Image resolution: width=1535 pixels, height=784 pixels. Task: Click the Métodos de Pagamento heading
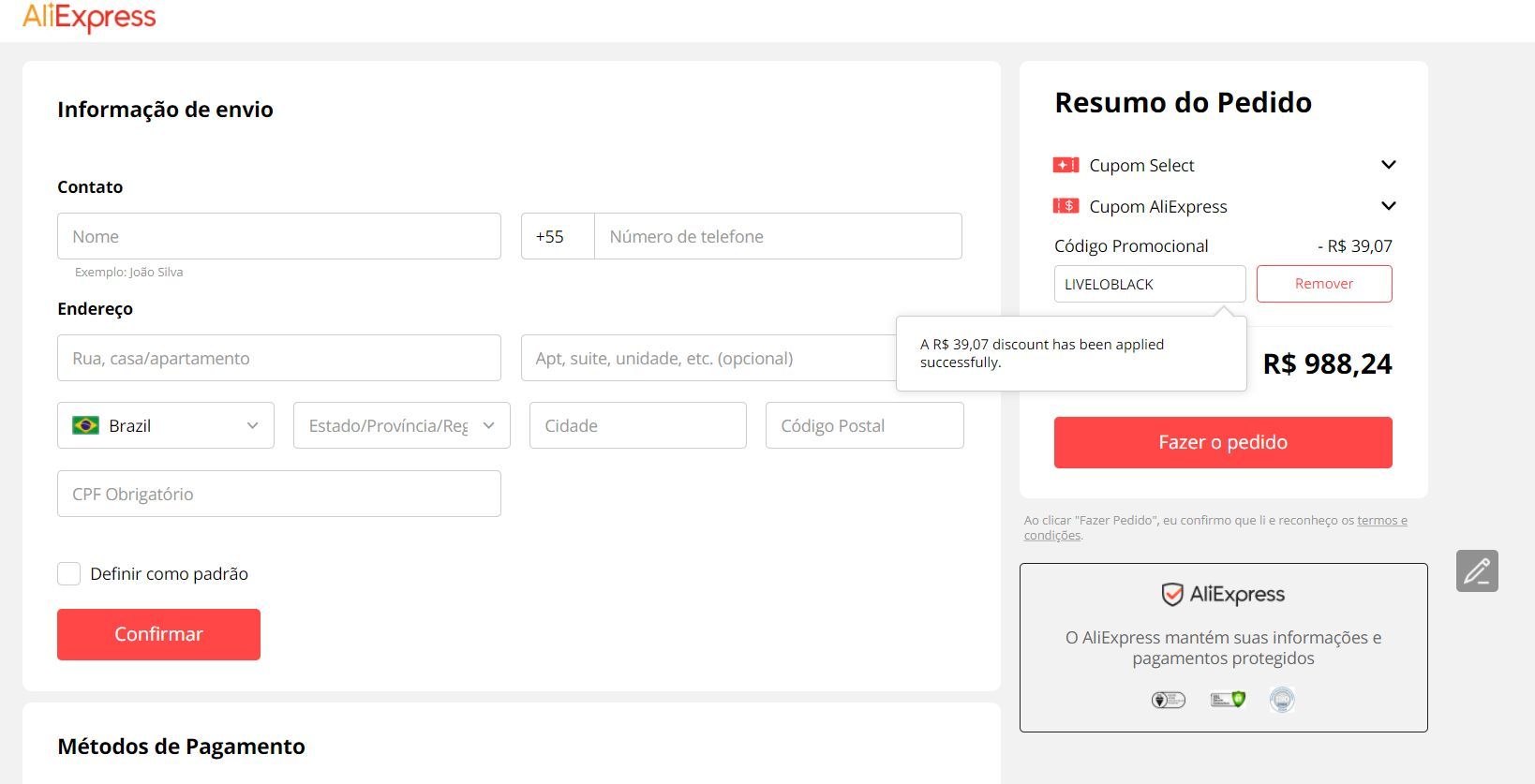[x=181, y=747]
